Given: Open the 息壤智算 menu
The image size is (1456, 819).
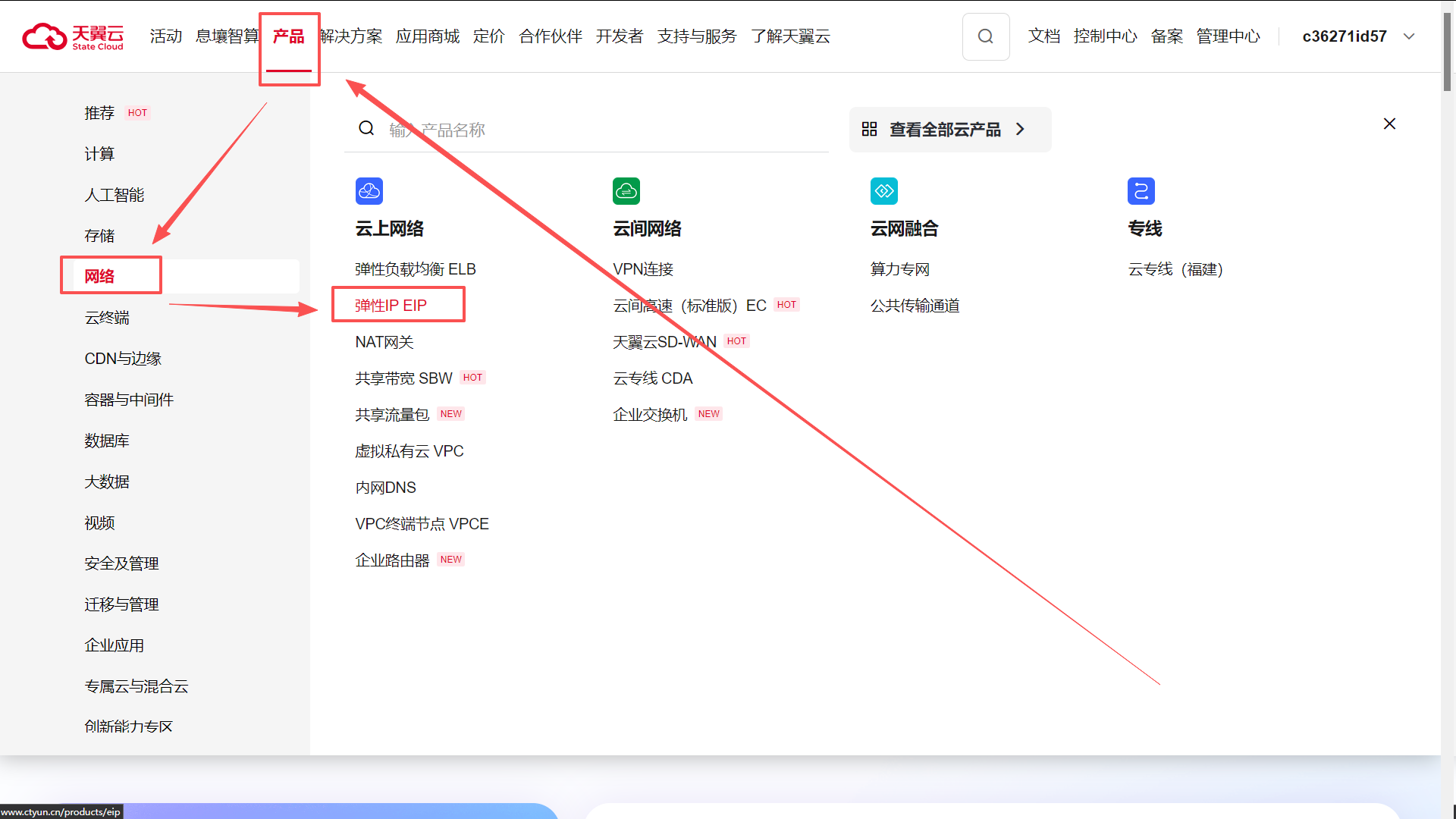Looking at the screenshot, I should point(227,36).
